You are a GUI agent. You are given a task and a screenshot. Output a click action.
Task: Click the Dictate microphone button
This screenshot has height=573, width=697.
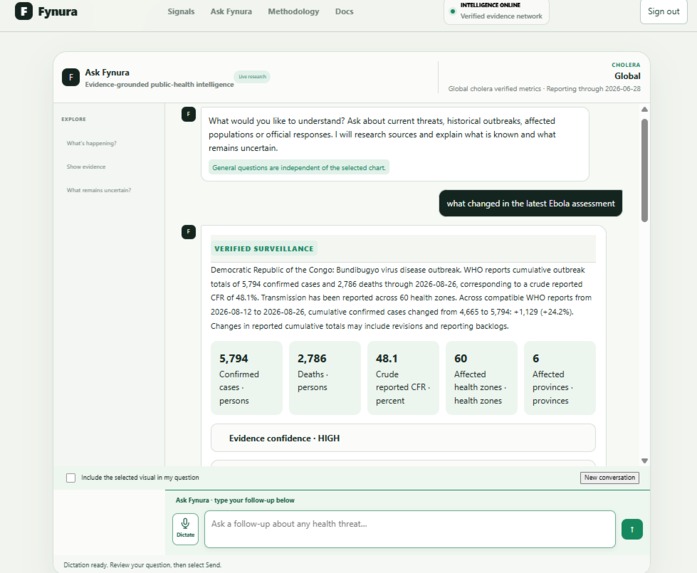[185, 529]
